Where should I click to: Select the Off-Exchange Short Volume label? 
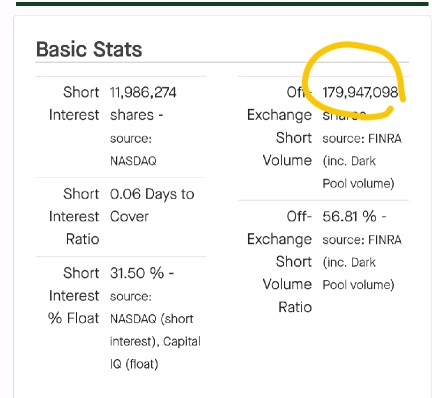coord(279,126)
